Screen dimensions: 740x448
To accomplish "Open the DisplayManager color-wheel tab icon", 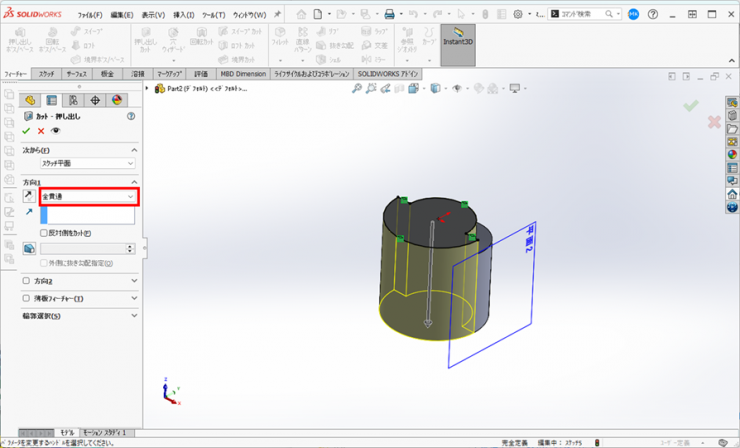I will 116,100.
